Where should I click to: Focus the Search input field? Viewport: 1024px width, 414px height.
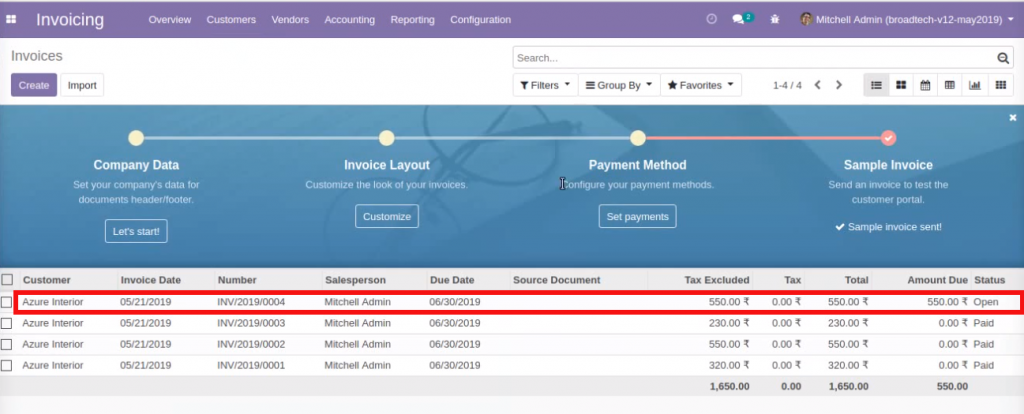coord(754,58)
